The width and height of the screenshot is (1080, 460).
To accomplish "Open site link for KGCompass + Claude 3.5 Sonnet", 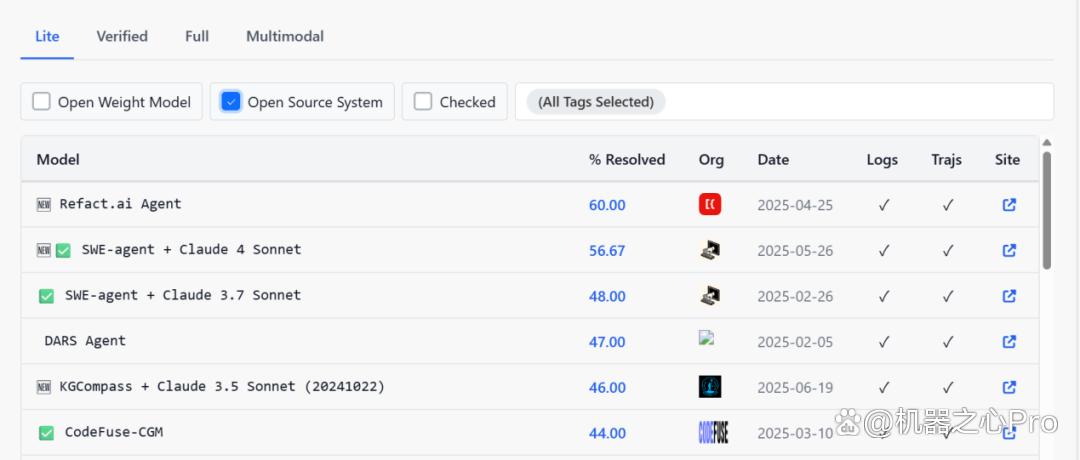I will (x=1009, y=387).
